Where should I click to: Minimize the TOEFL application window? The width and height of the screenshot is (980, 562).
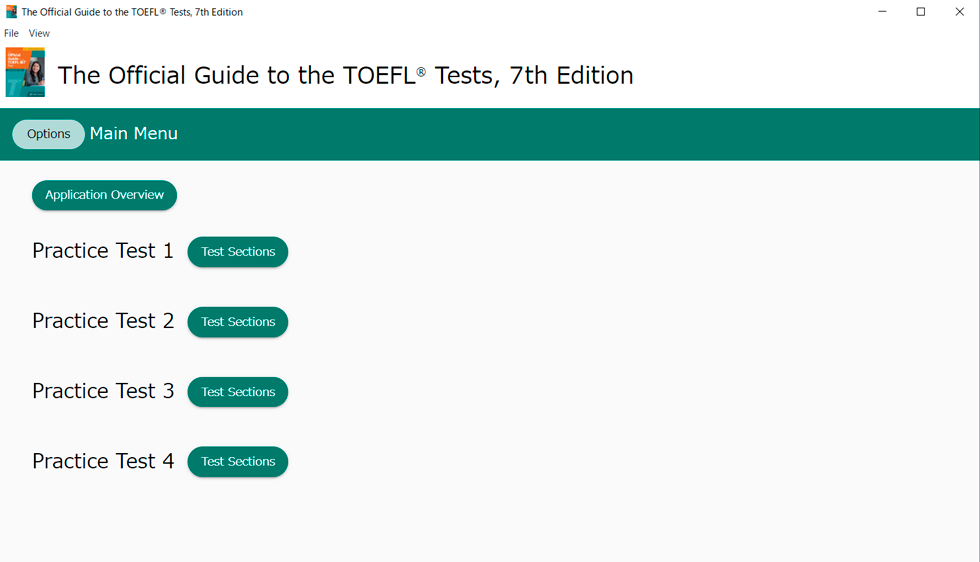[x=882, y=12]
